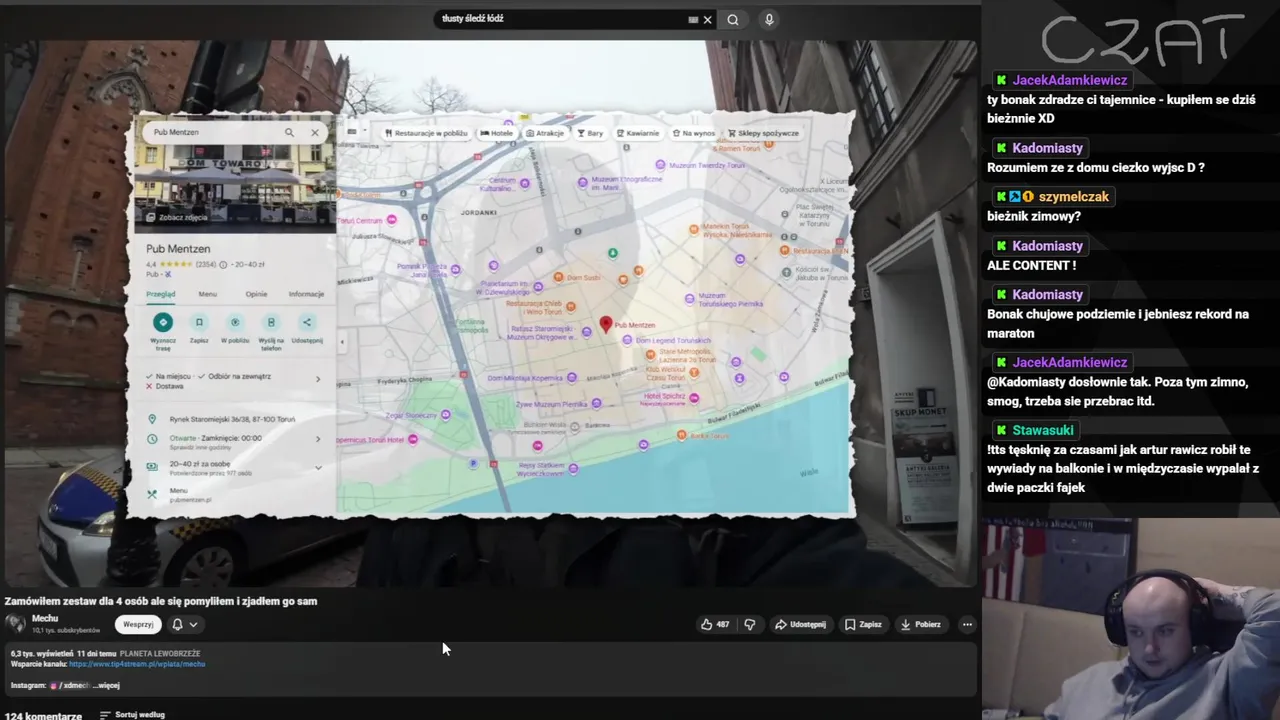This screenshot has height=720, width=1280.
Task: Select the Hotele map filter chip
Action: point(497,133)
